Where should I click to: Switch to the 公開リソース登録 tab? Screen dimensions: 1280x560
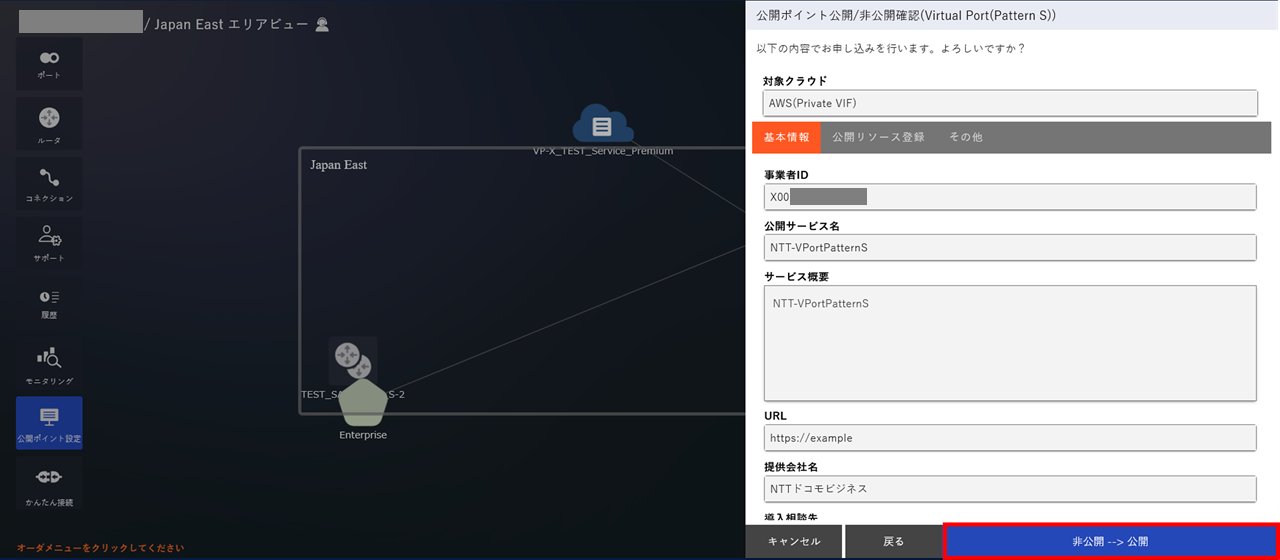pos(878,137)
